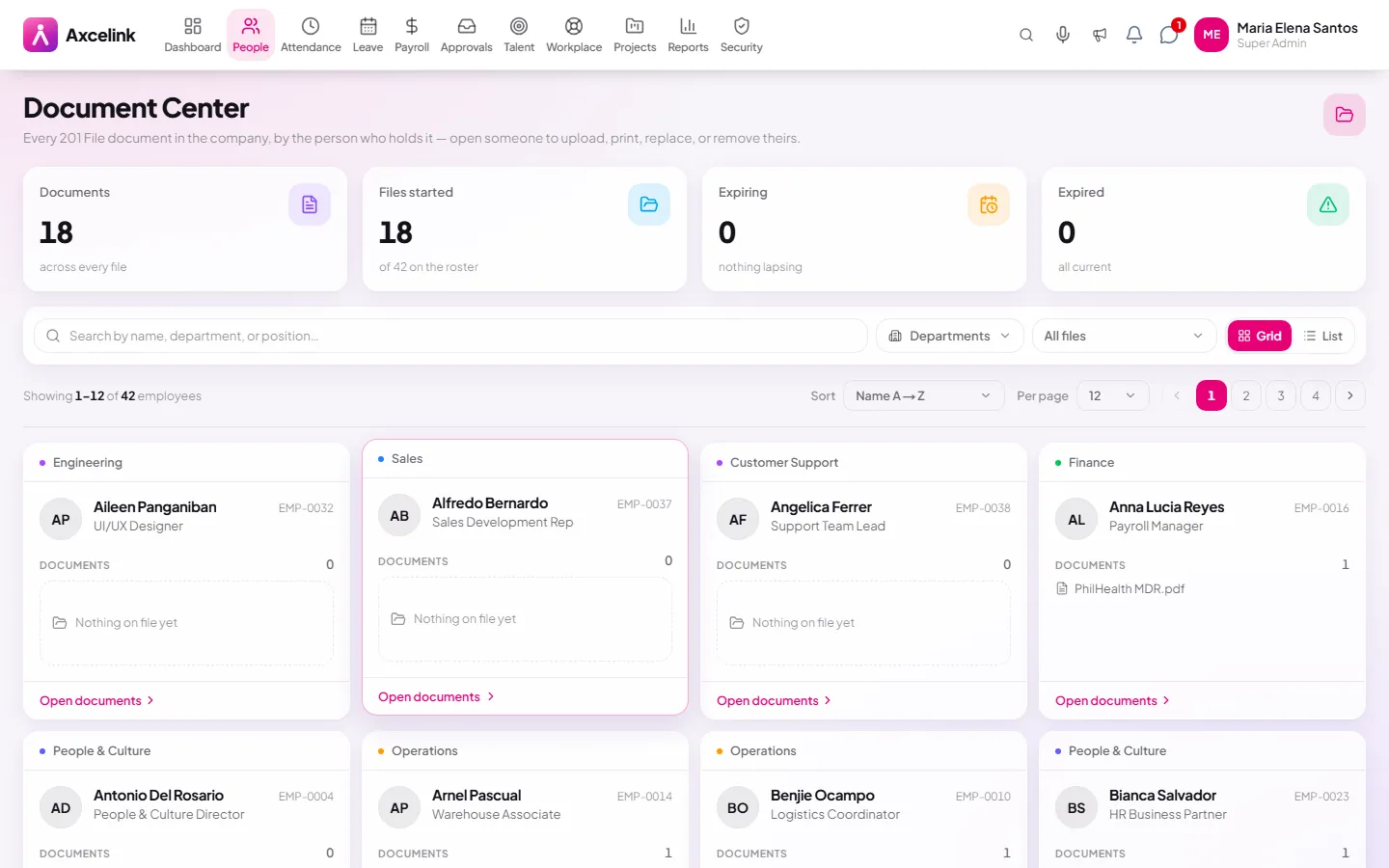Click the Expiring calendar-clock icon
This screenshot has height=868, width=1389.
[989, 204]
